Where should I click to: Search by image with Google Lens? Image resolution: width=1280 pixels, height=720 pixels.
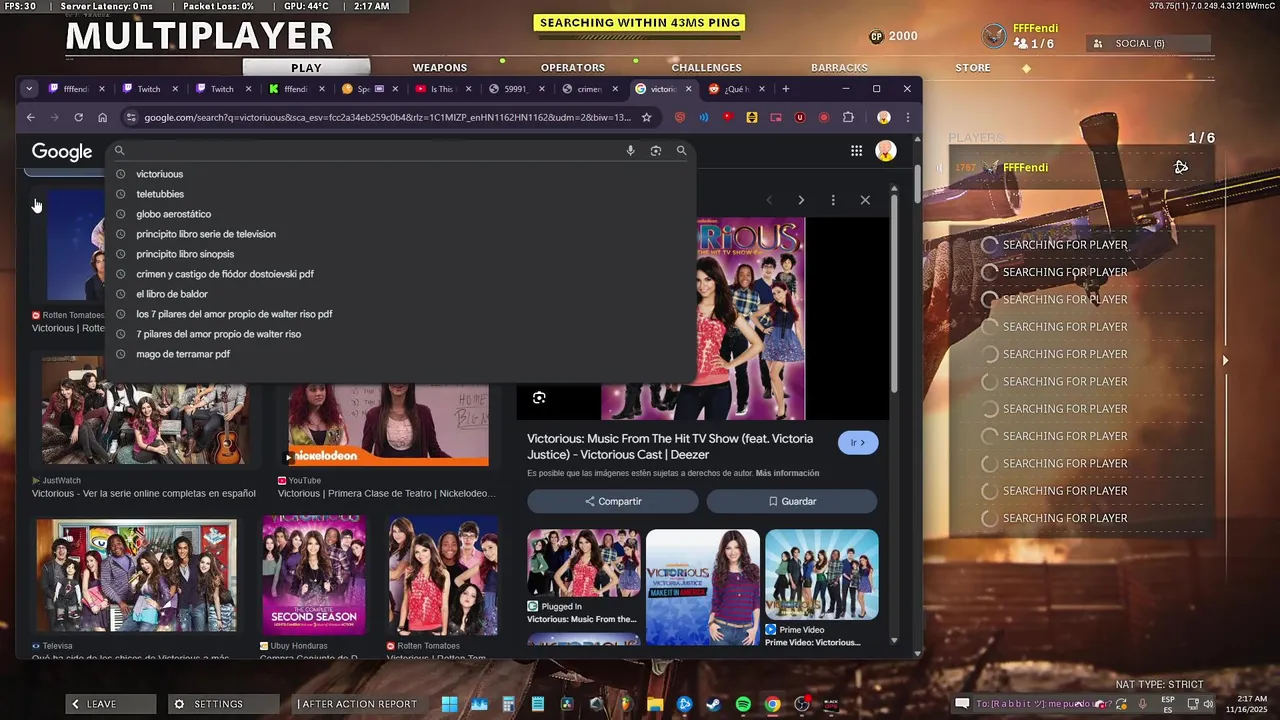pyautogui.click(x=655, y=151)
